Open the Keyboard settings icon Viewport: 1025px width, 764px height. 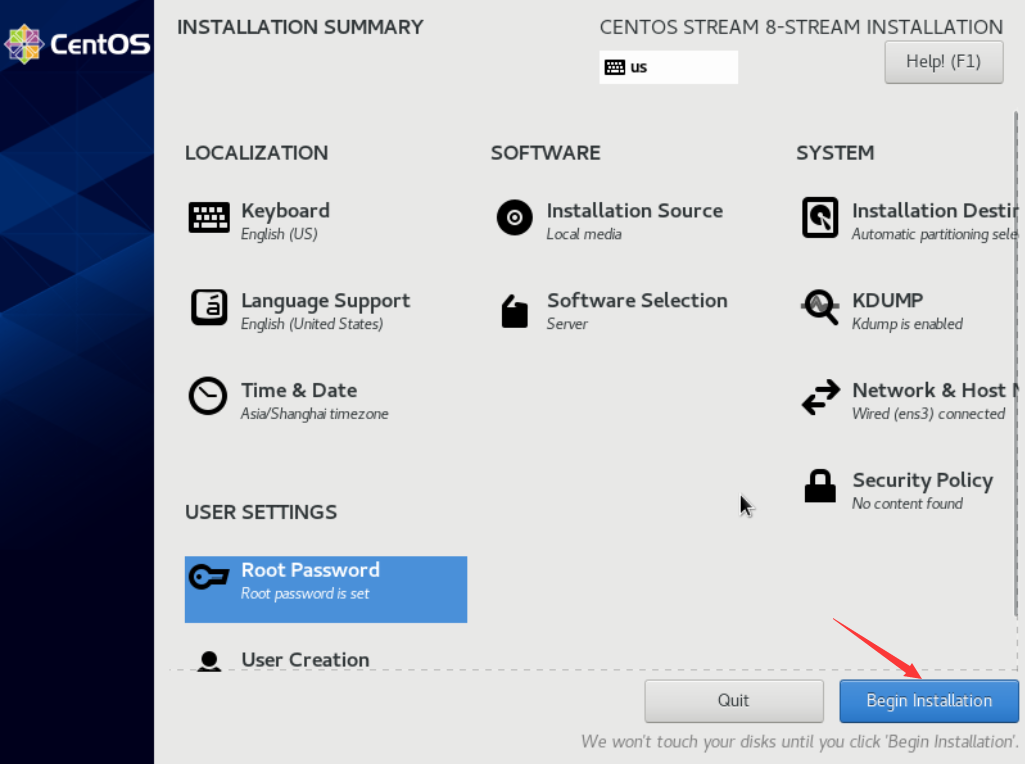point(209,218)
